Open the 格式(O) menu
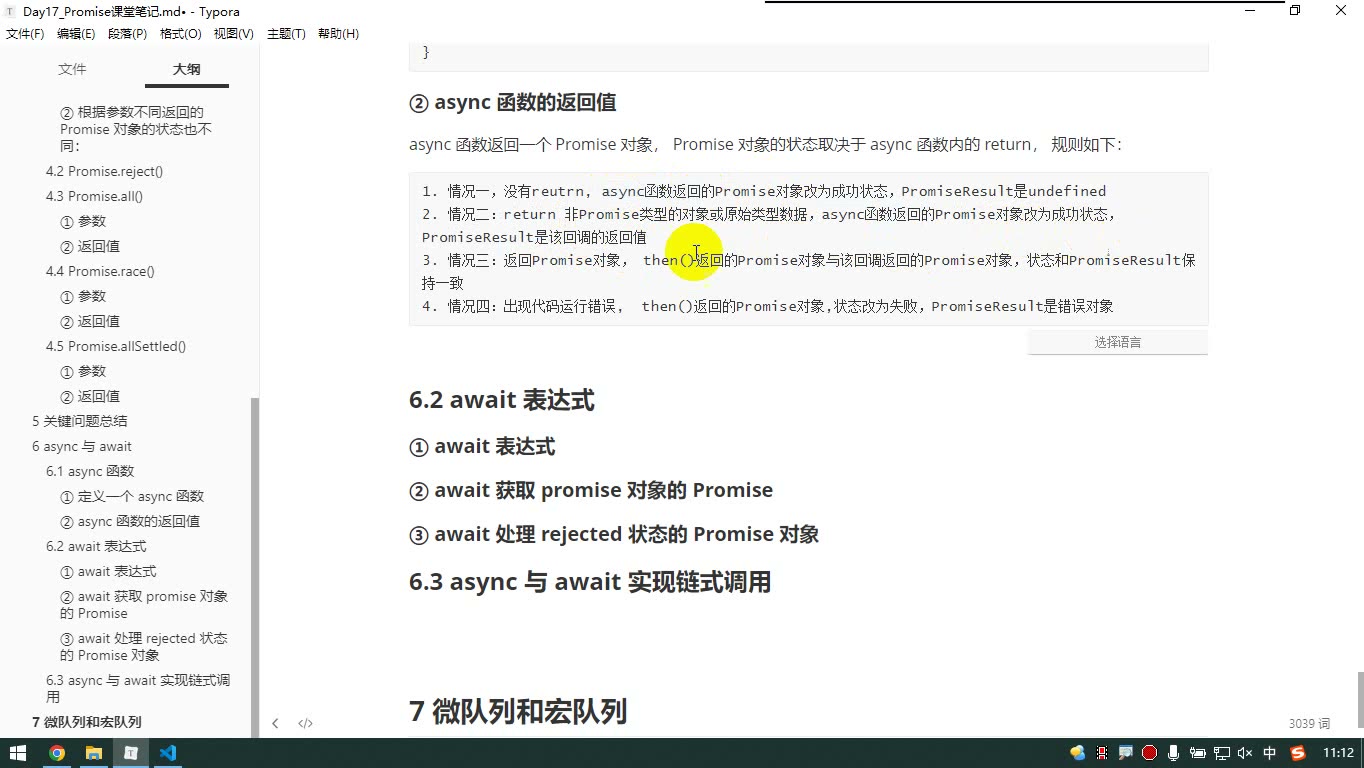This screenshot has height=768, width=1364. 181,34
